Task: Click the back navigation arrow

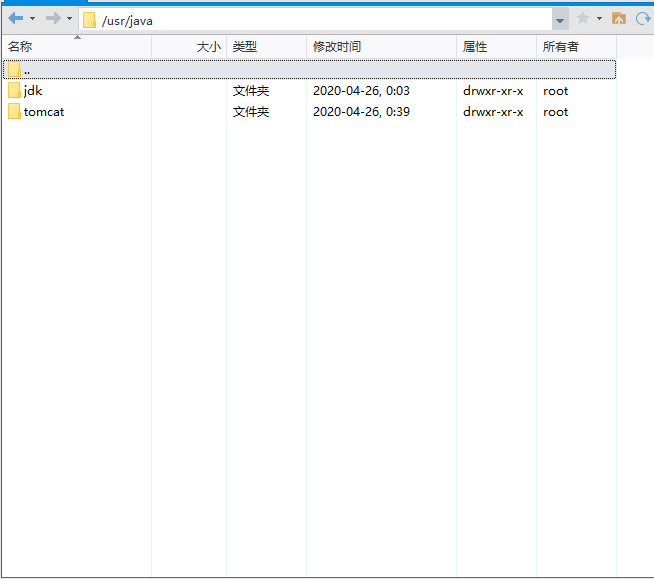Action: pos(15,18)
